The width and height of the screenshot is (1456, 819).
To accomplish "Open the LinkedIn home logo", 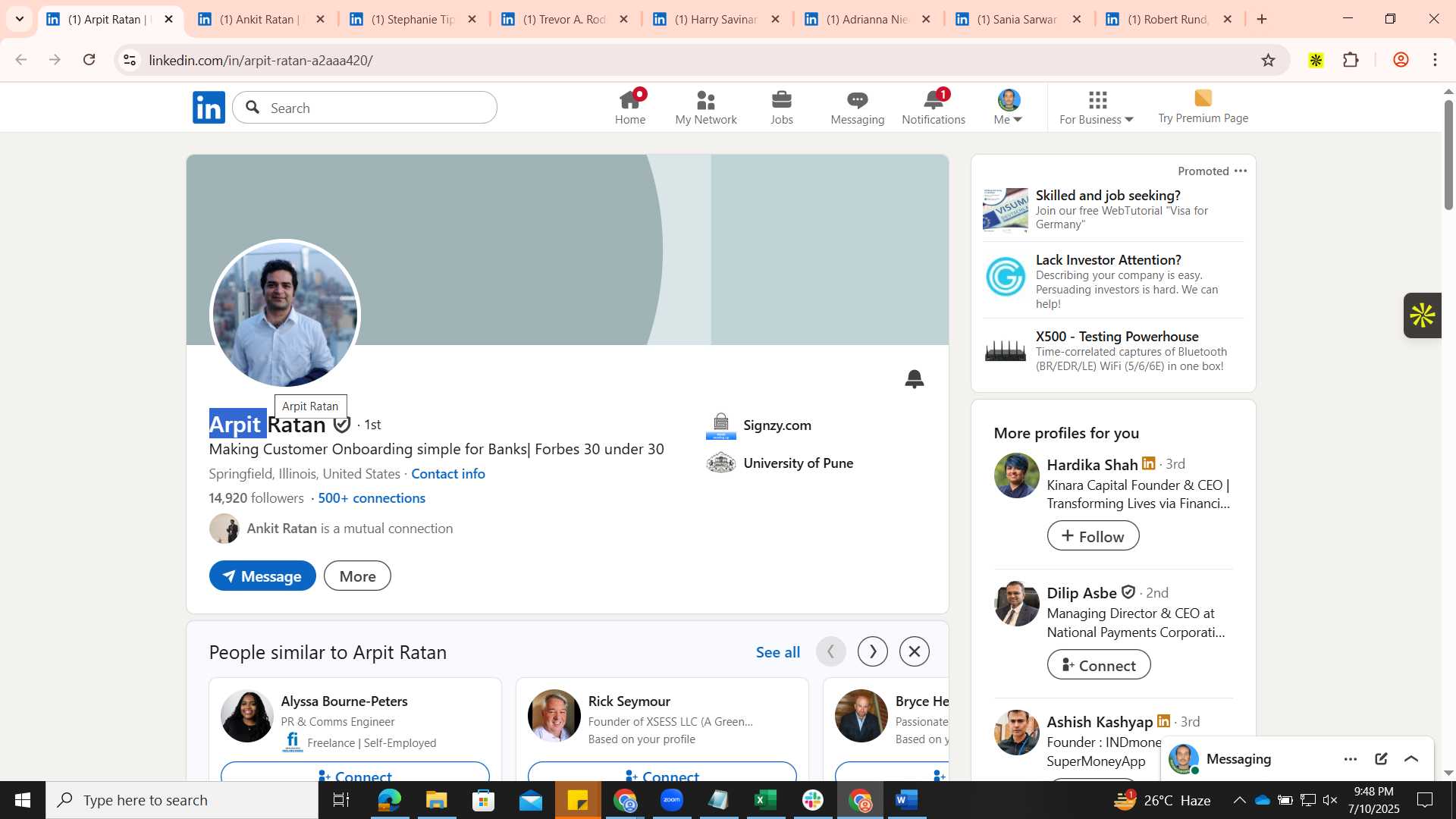I will pos(209,108).
